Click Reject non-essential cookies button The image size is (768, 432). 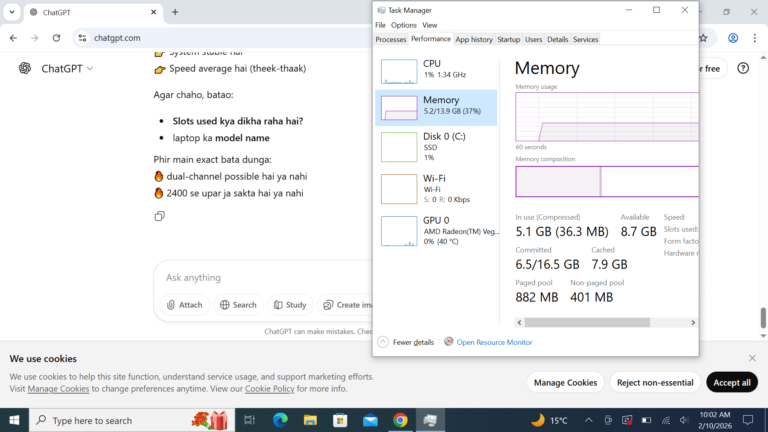tap(655, 383)
